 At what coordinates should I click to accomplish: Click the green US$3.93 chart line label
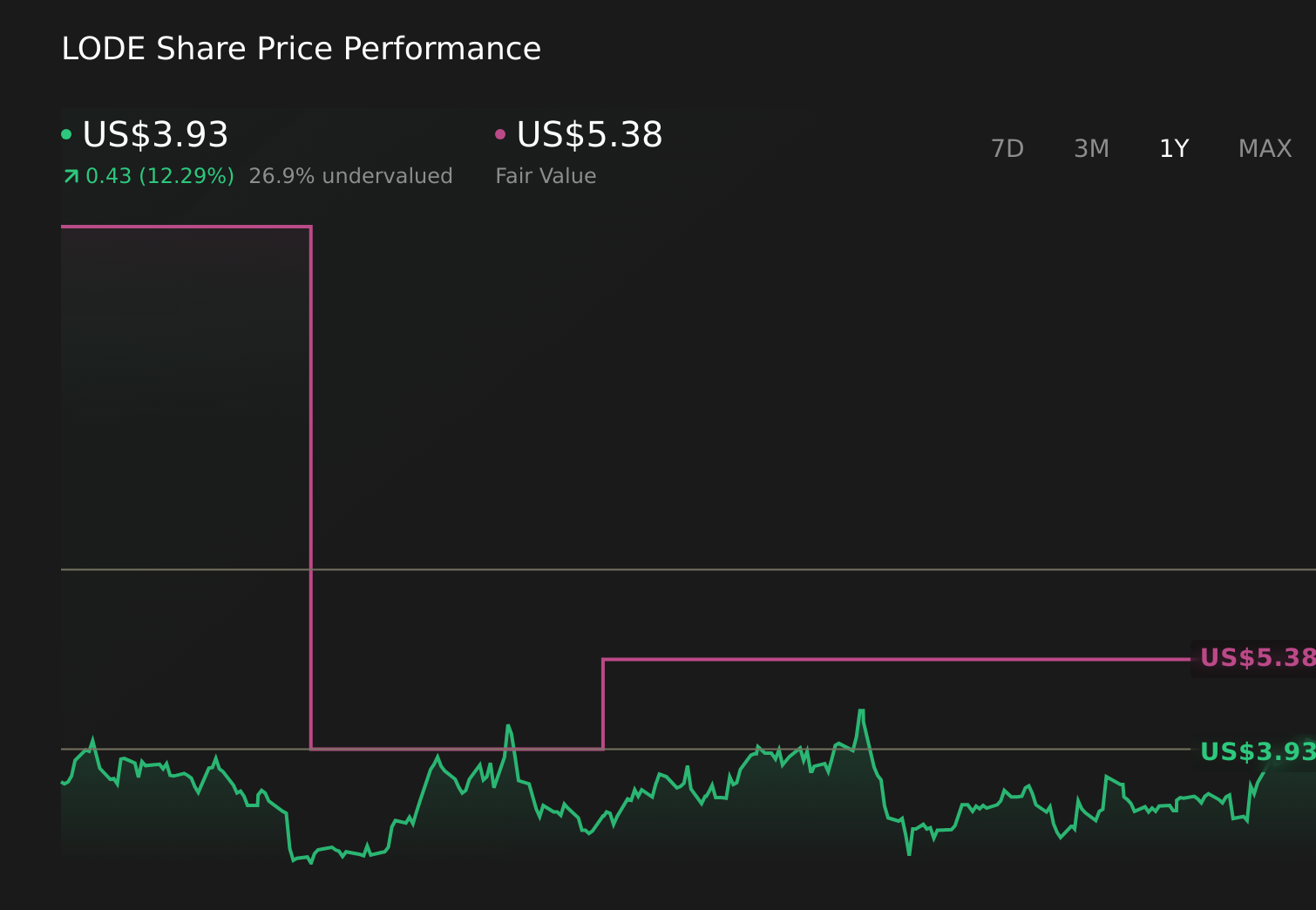coord(1257,751)
